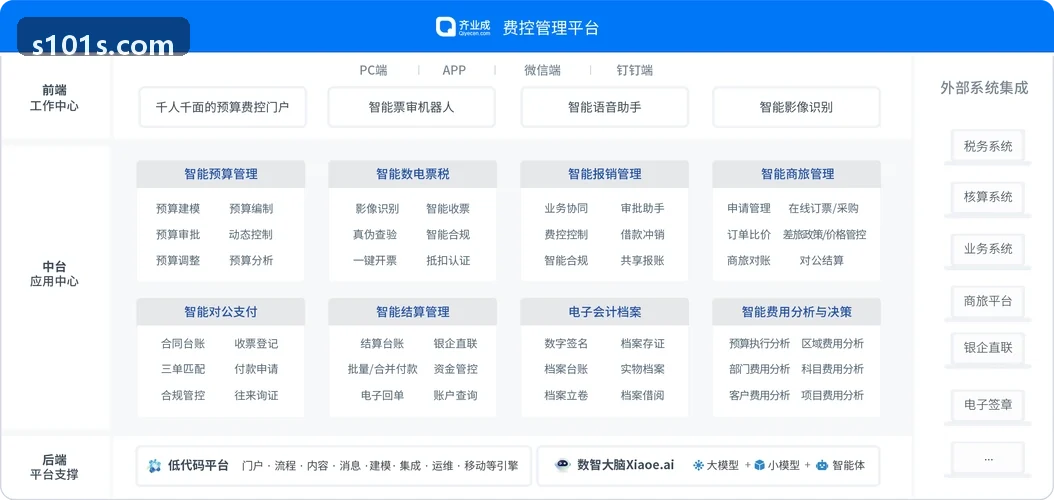Click 预算建模 item
Screen dimensions: 1054x500
[x=177, y=208]
